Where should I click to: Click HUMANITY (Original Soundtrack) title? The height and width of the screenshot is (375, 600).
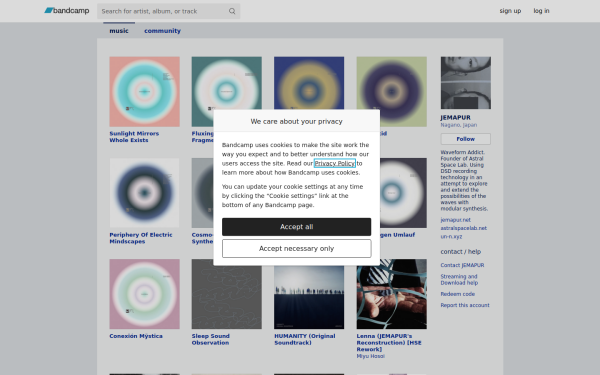[305, 339]
